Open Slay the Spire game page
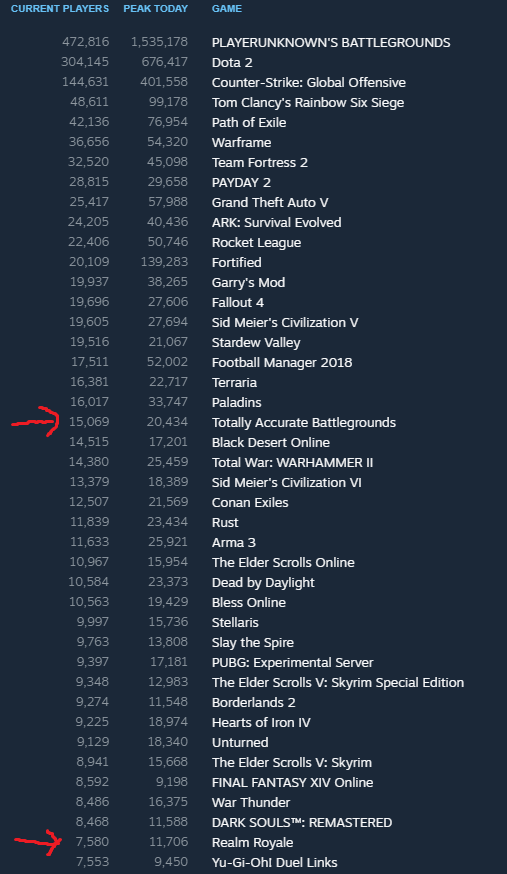Viewport: 507px width, 874px height. coord(252,643)
